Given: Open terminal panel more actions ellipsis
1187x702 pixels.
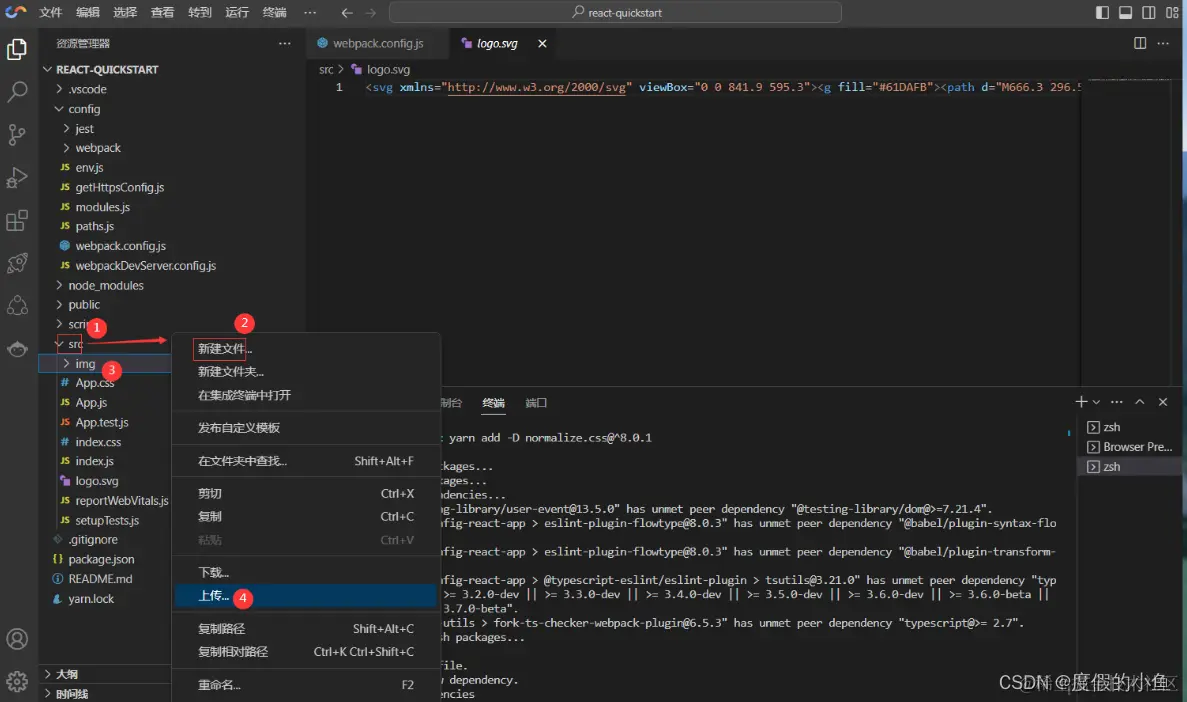Looking at the screenshot, I should 1117,402.
